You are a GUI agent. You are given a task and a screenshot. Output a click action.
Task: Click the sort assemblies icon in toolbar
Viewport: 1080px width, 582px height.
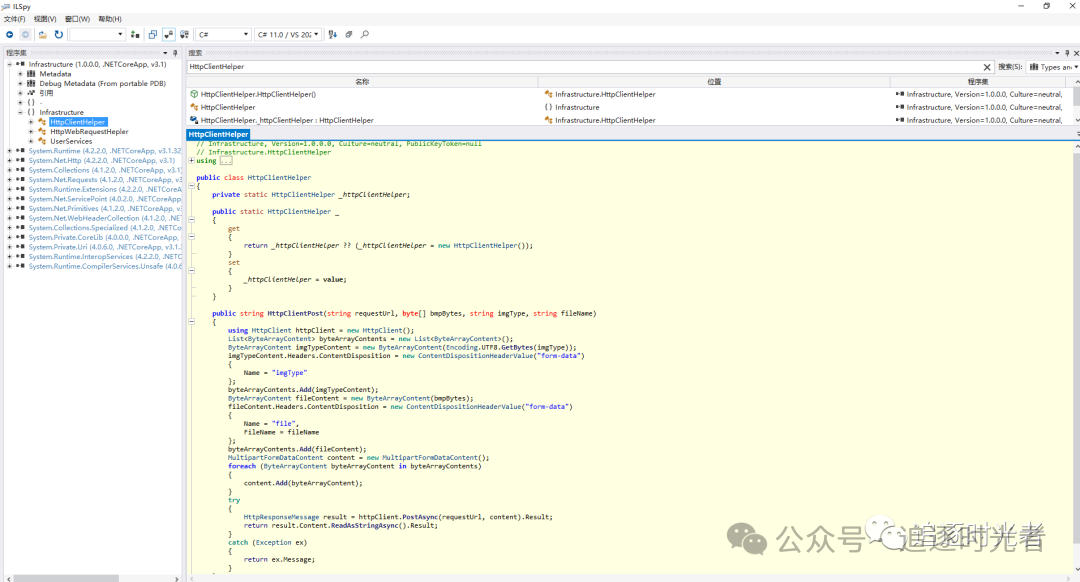point(333,35)
